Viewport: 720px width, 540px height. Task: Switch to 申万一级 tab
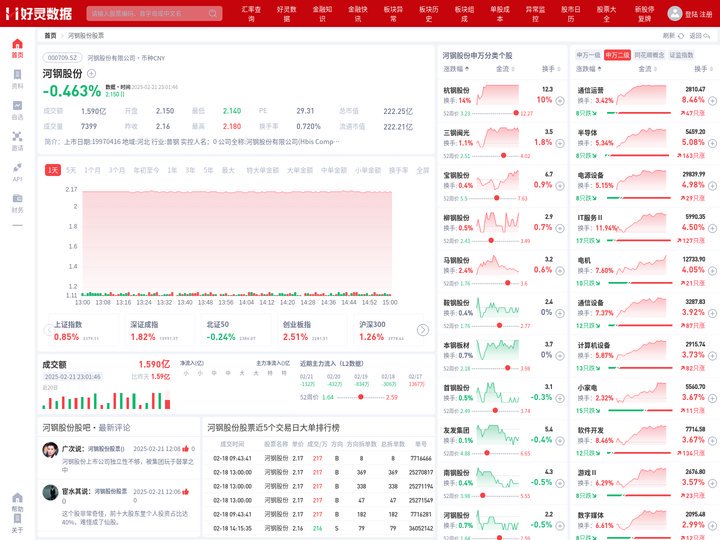[x=588, y=55]
